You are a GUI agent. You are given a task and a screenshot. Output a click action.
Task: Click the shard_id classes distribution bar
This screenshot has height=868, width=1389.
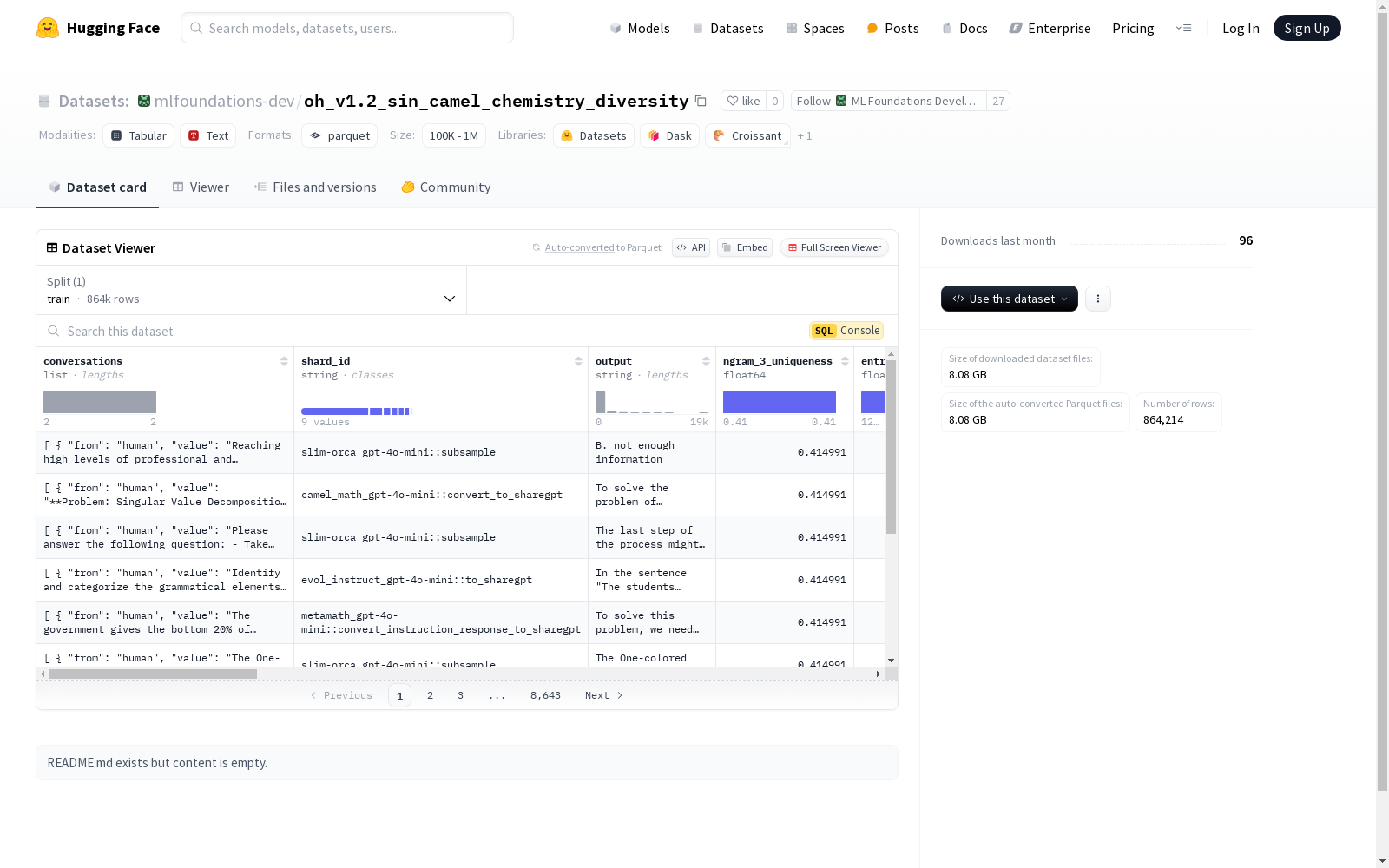coord(357,411)
